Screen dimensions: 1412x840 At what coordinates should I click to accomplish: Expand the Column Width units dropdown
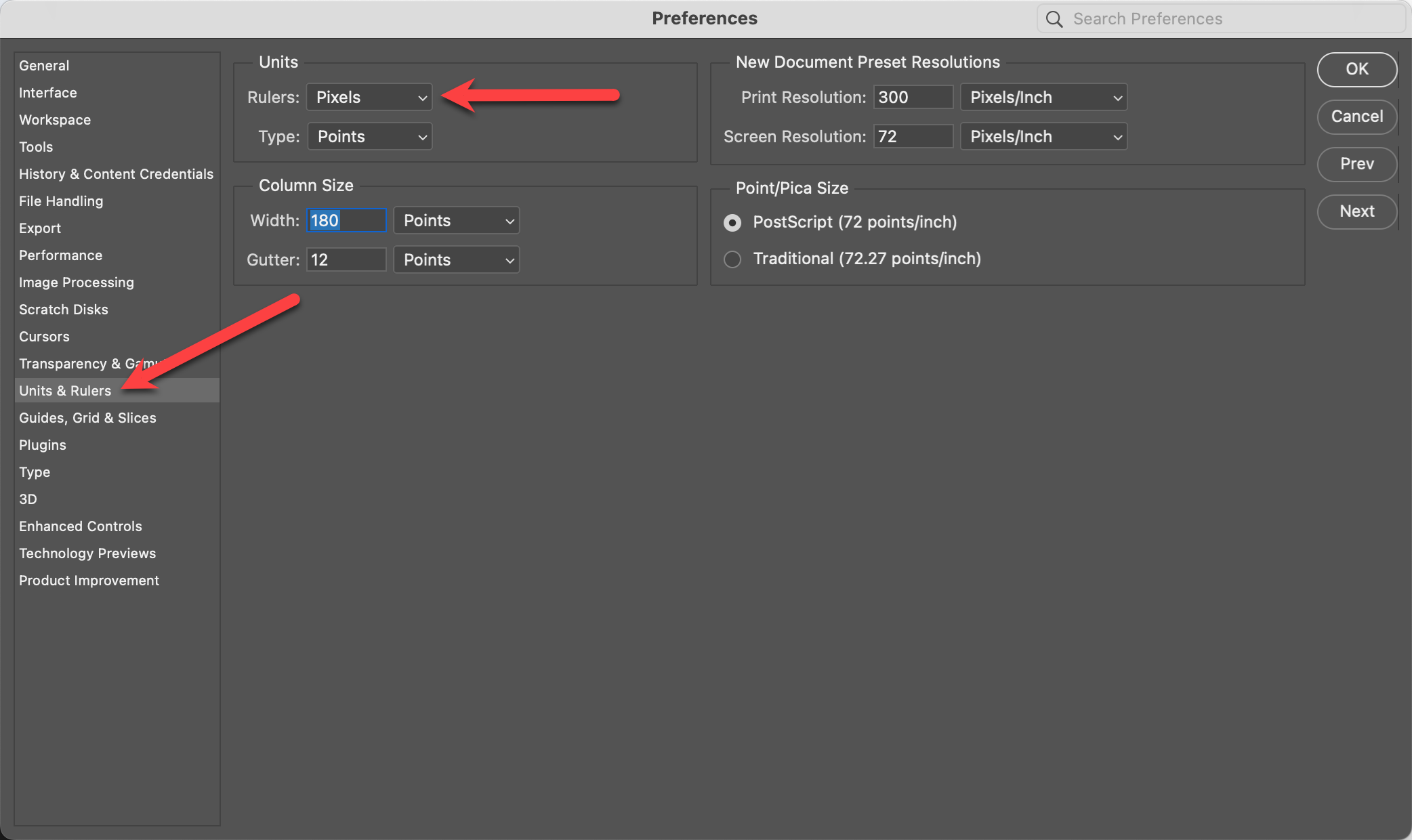tap(456, 221)
